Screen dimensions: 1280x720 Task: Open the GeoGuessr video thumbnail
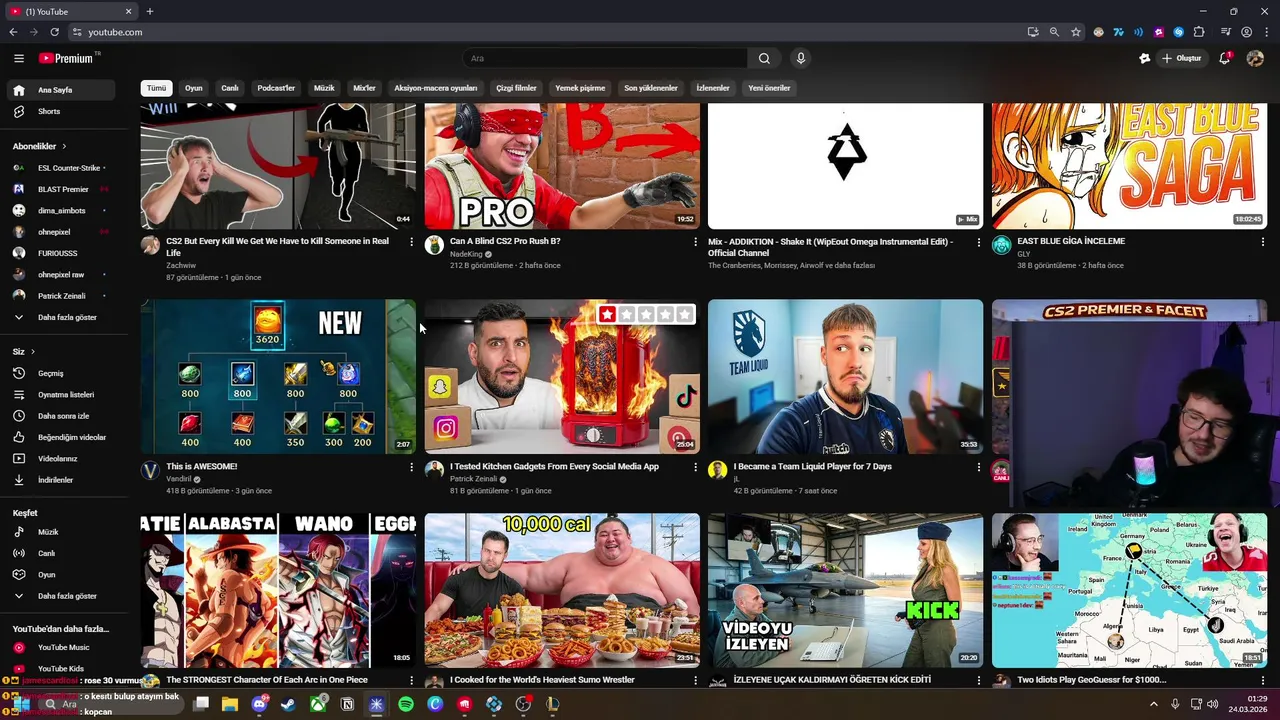click(1129, 590)
